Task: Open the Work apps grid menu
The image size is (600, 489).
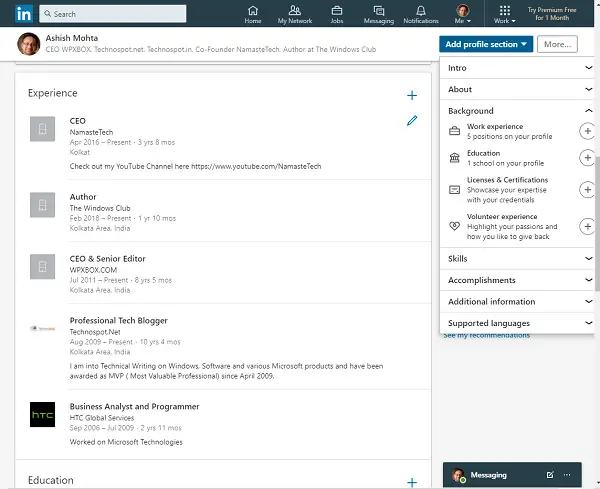Action: [505, 15]
